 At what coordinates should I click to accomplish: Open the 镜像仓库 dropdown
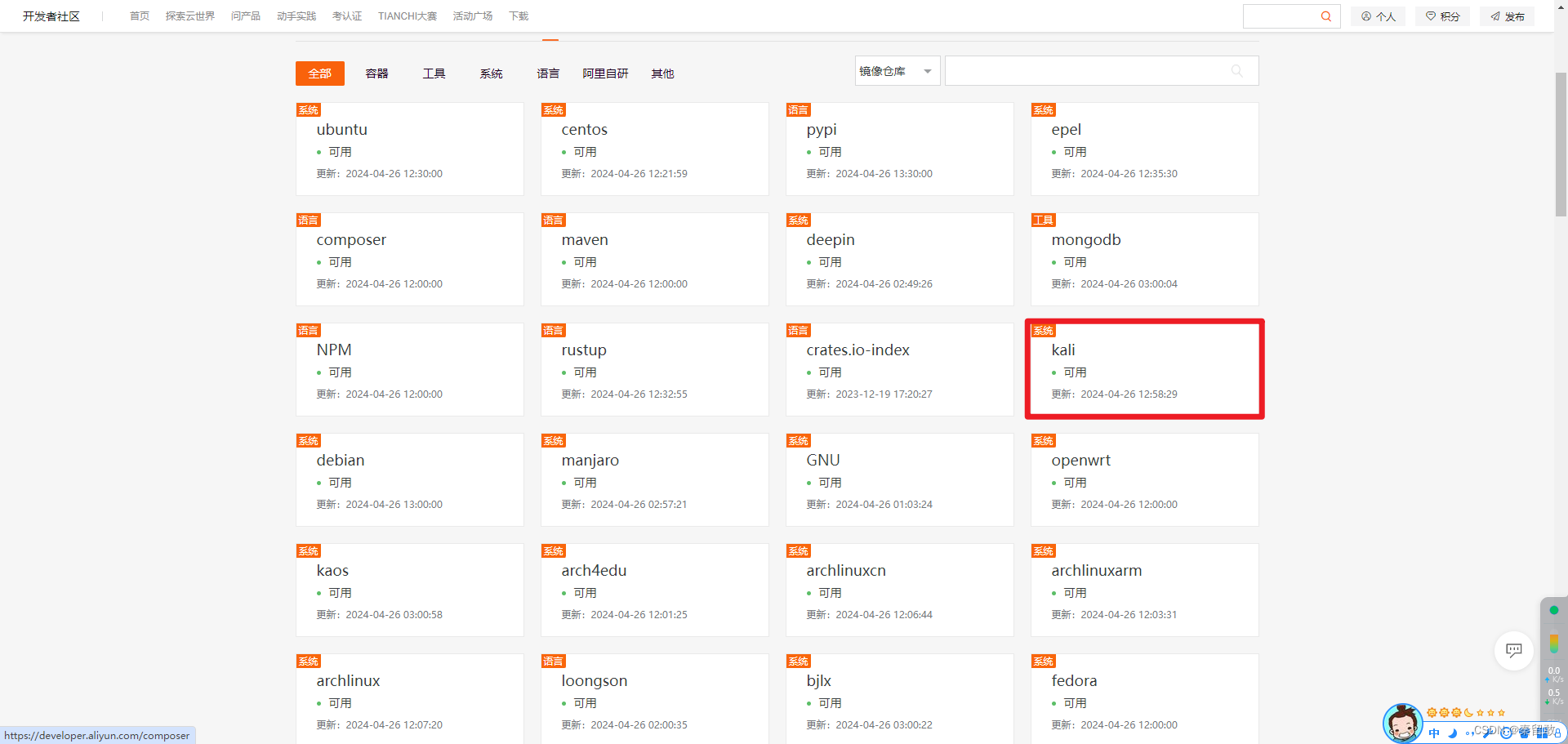898,71
